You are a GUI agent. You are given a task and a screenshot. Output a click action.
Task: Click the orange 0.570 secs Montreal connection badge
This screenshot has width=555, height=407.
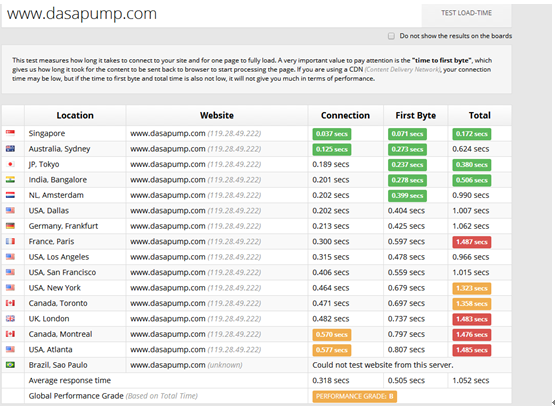click(x=332, y=334)
